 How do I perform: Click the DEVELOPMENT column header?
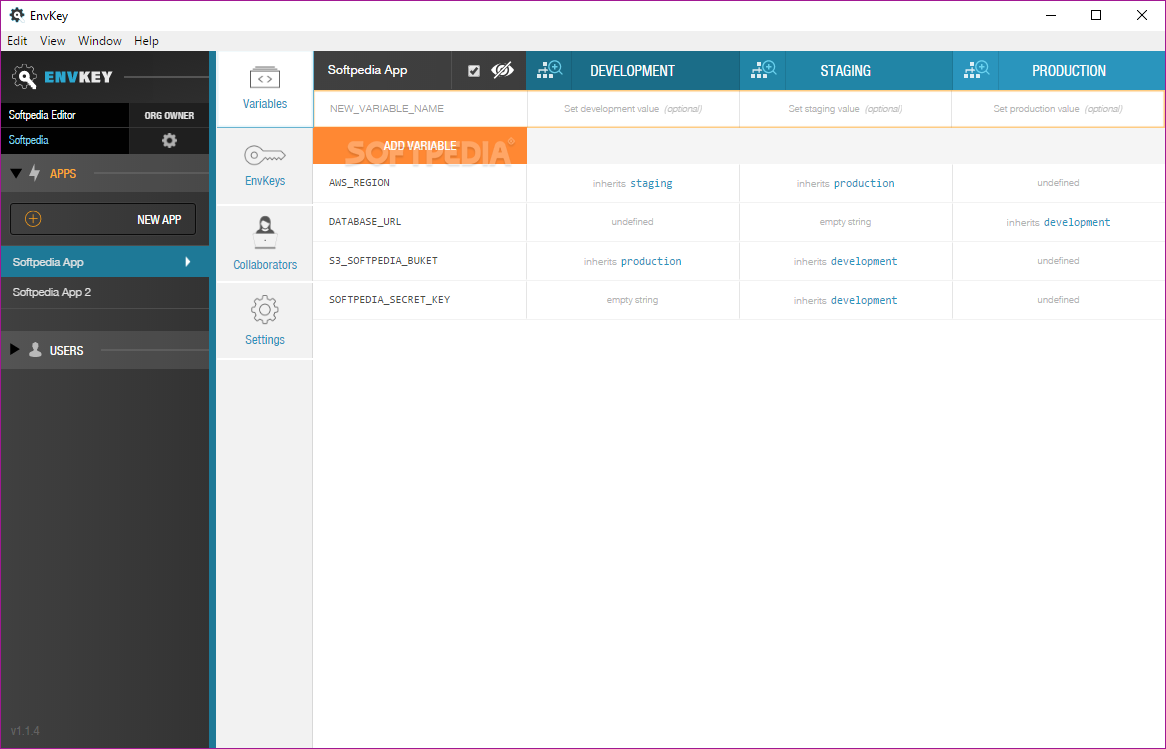(633, 71)
